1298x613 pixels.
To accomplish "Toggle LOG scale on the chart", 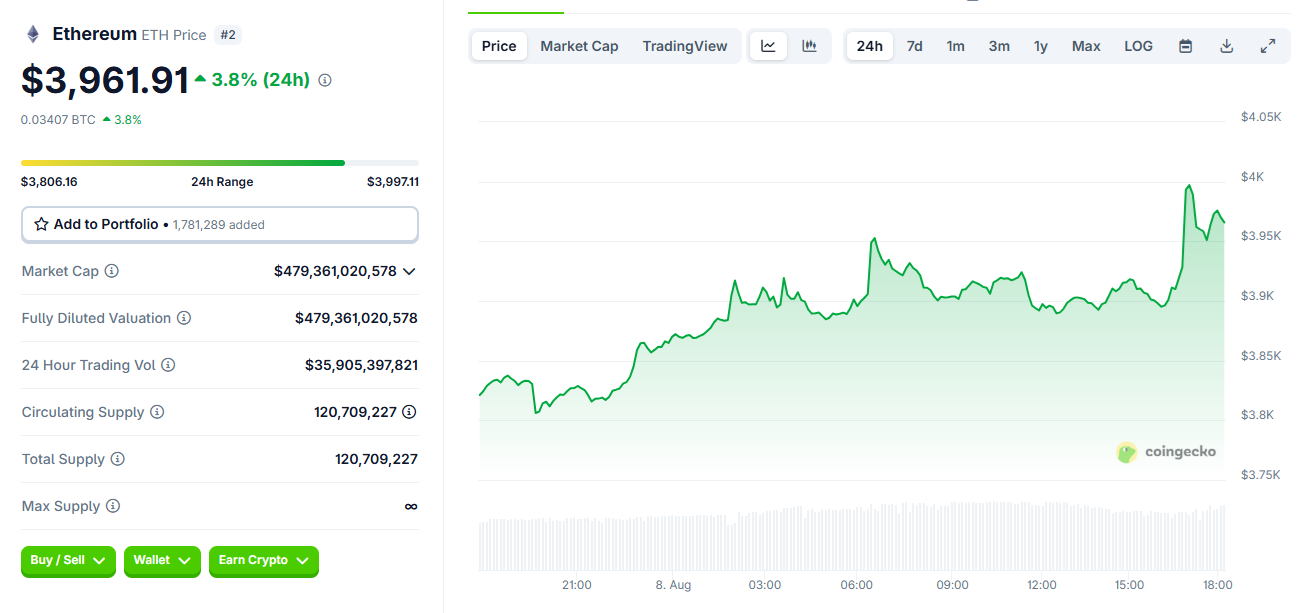I will [x=1138, y=46].
